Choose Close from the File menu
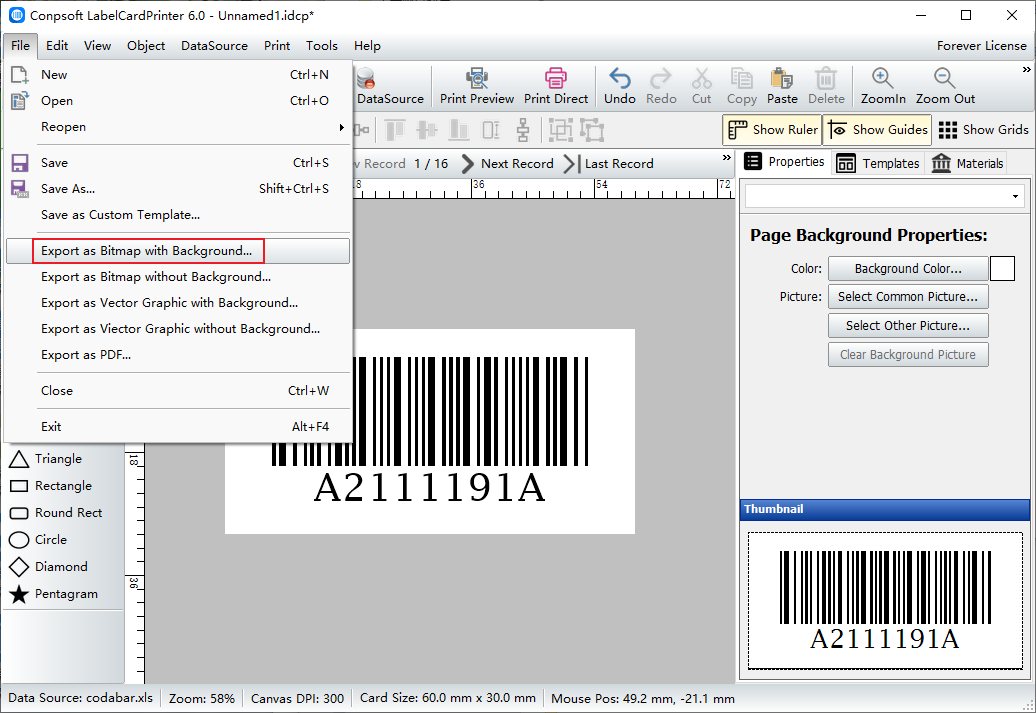The height and width of the screenshot is (713, 1036). [177, 391]
